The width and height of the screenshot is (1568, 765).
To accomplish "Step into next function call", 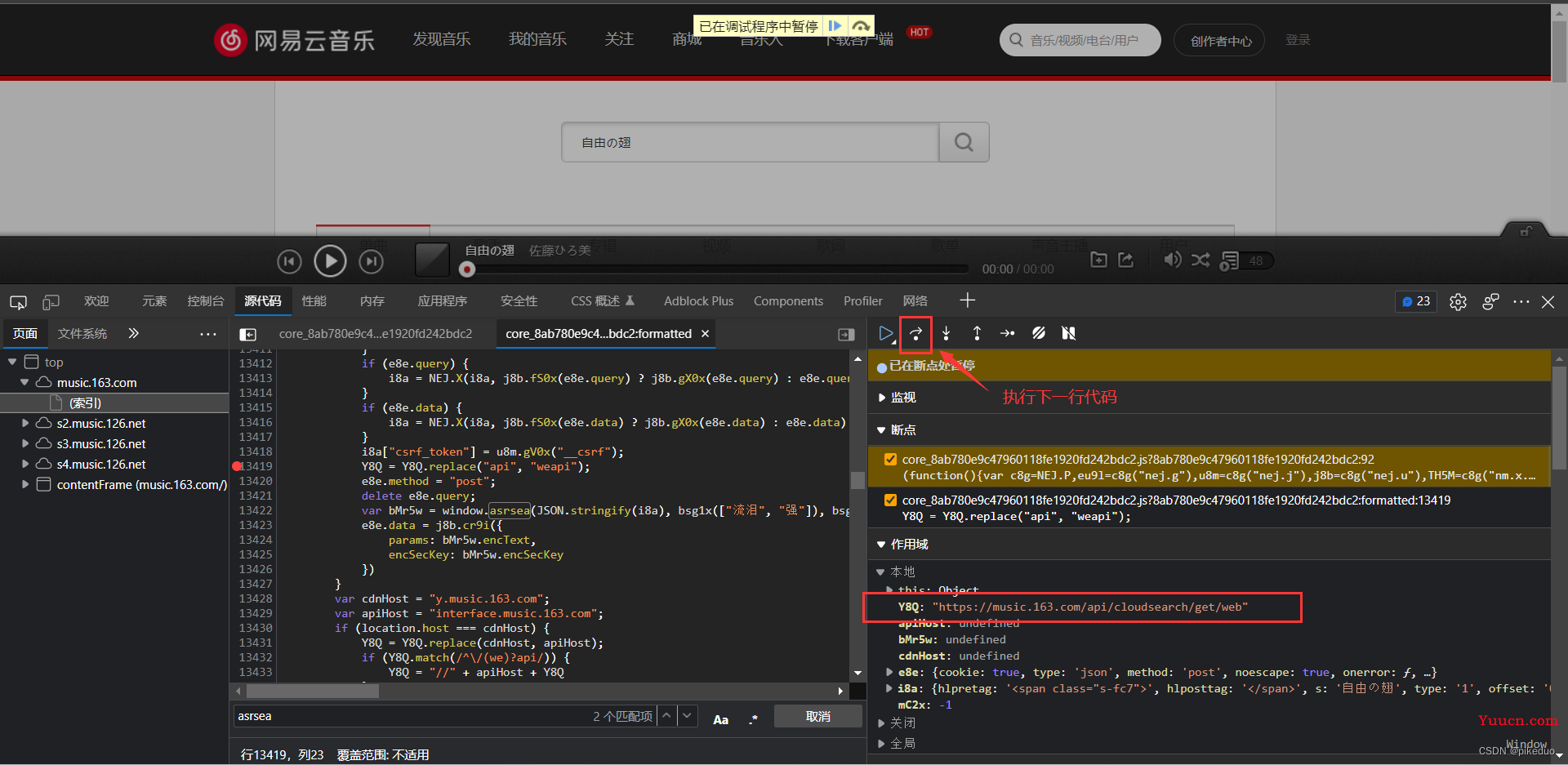I will [x=946, y=333].
